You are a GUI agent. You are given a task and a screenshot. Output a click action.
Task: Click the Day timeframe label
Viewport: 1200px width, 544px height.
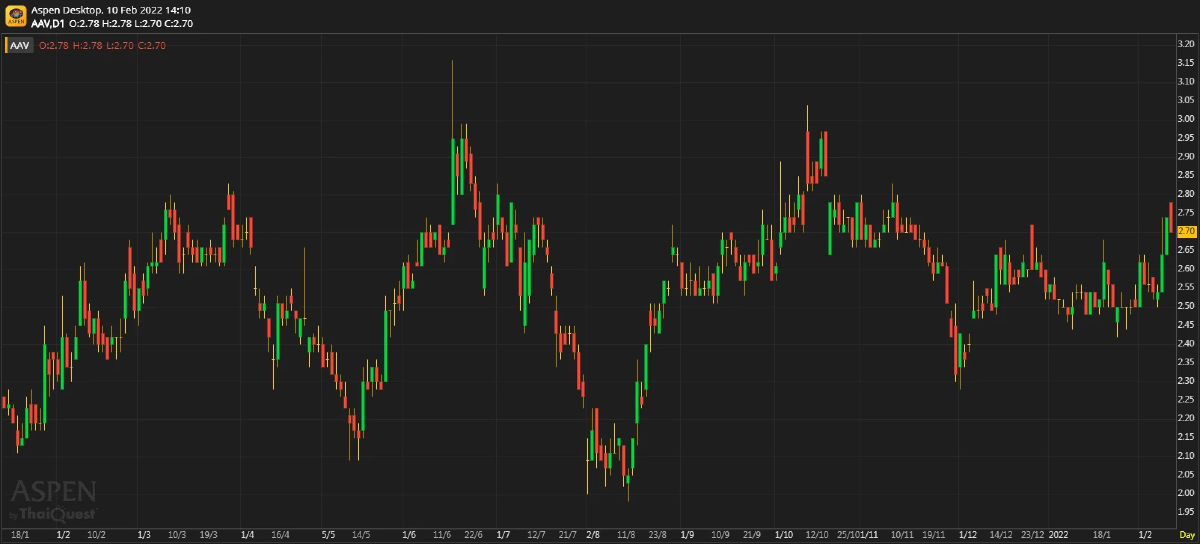[x=1185, y=535]
